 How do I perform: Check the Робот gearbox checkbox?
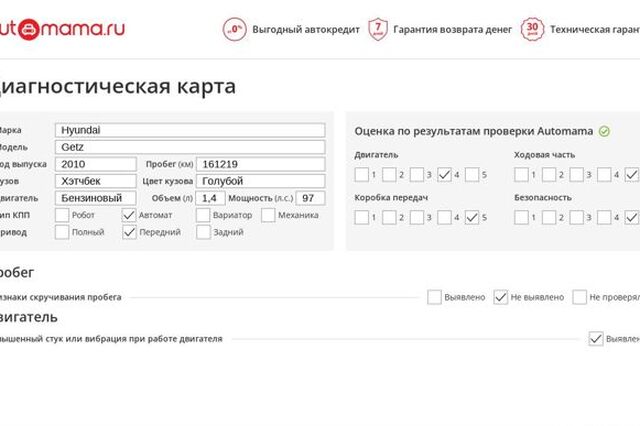[62, 215]
